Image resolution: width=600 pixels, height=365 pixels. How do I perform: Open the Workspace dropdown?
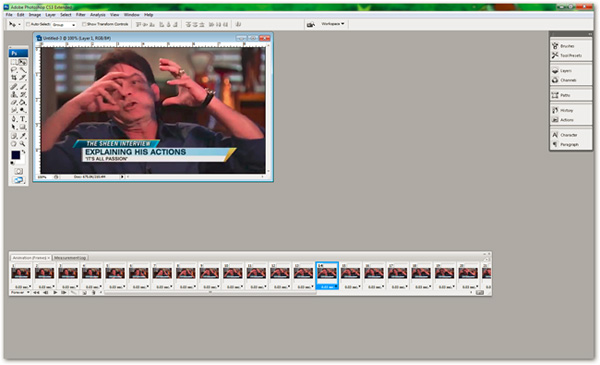[333, 24]
